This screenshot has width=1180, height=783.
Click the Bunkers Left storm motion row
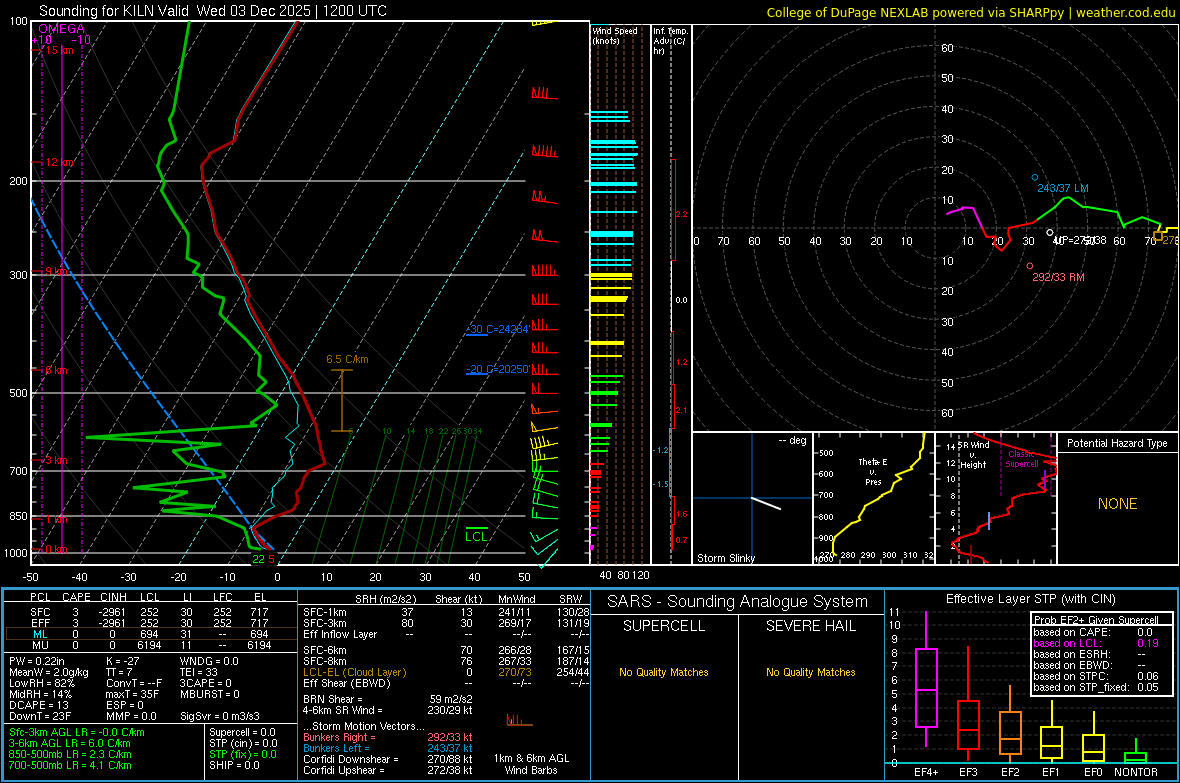[388, 748]
